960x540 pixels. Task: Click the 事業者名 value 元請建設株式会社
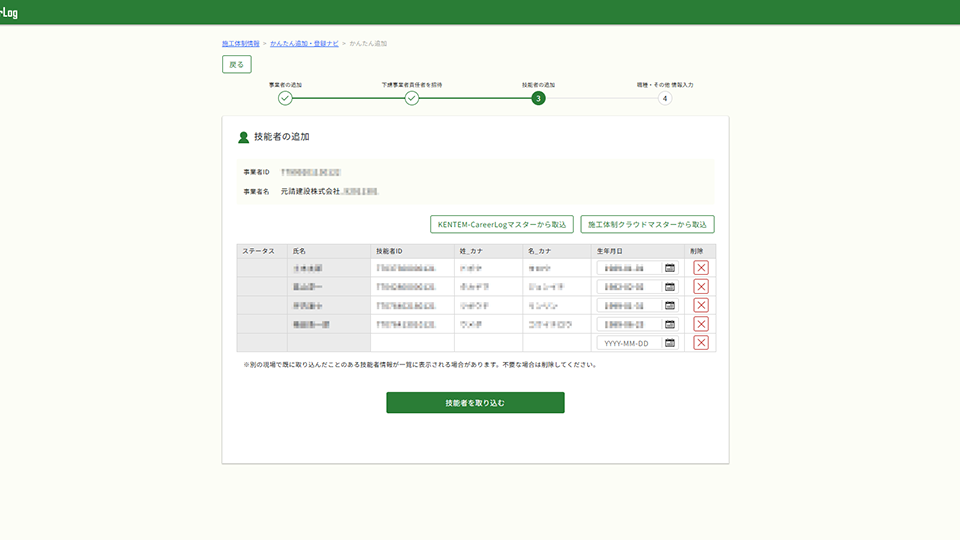310,192
